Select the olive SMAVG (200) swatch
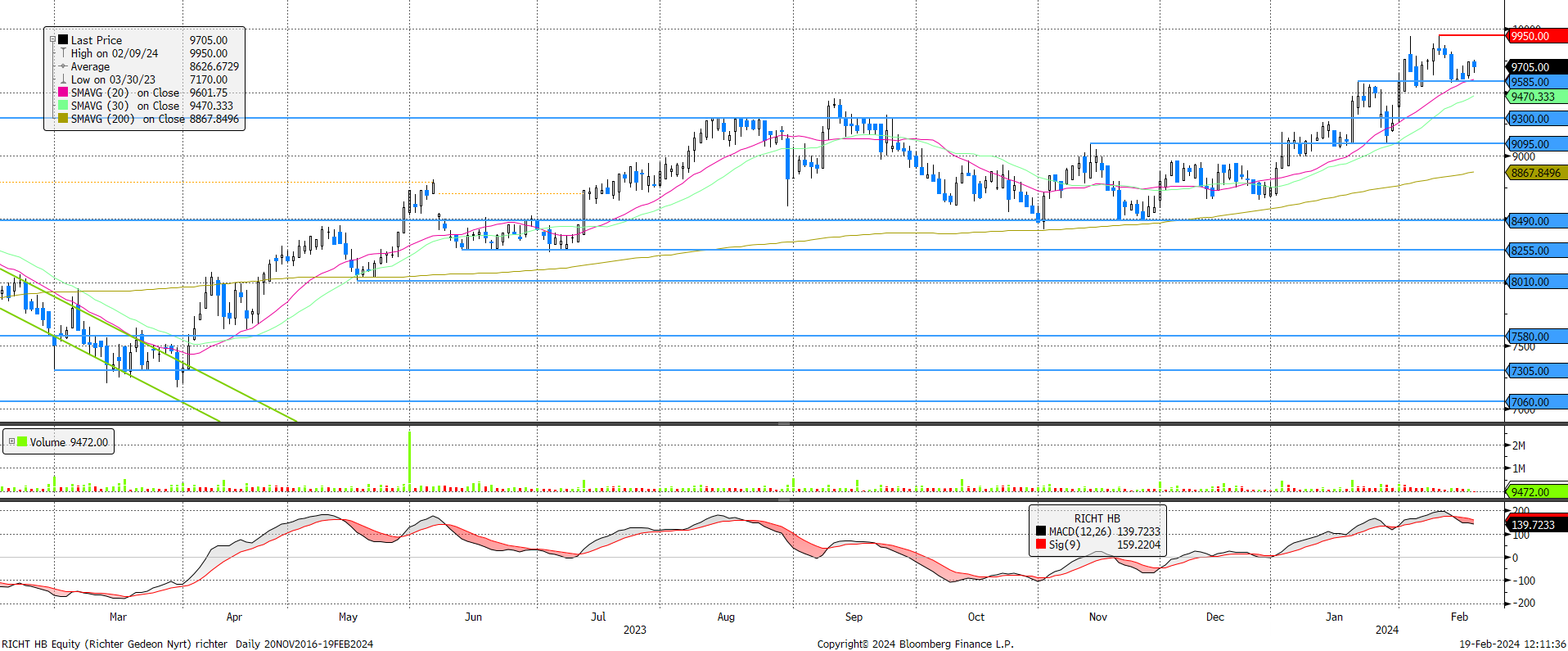This screenshot has width=1568, height=651. (x=63, y=118)
